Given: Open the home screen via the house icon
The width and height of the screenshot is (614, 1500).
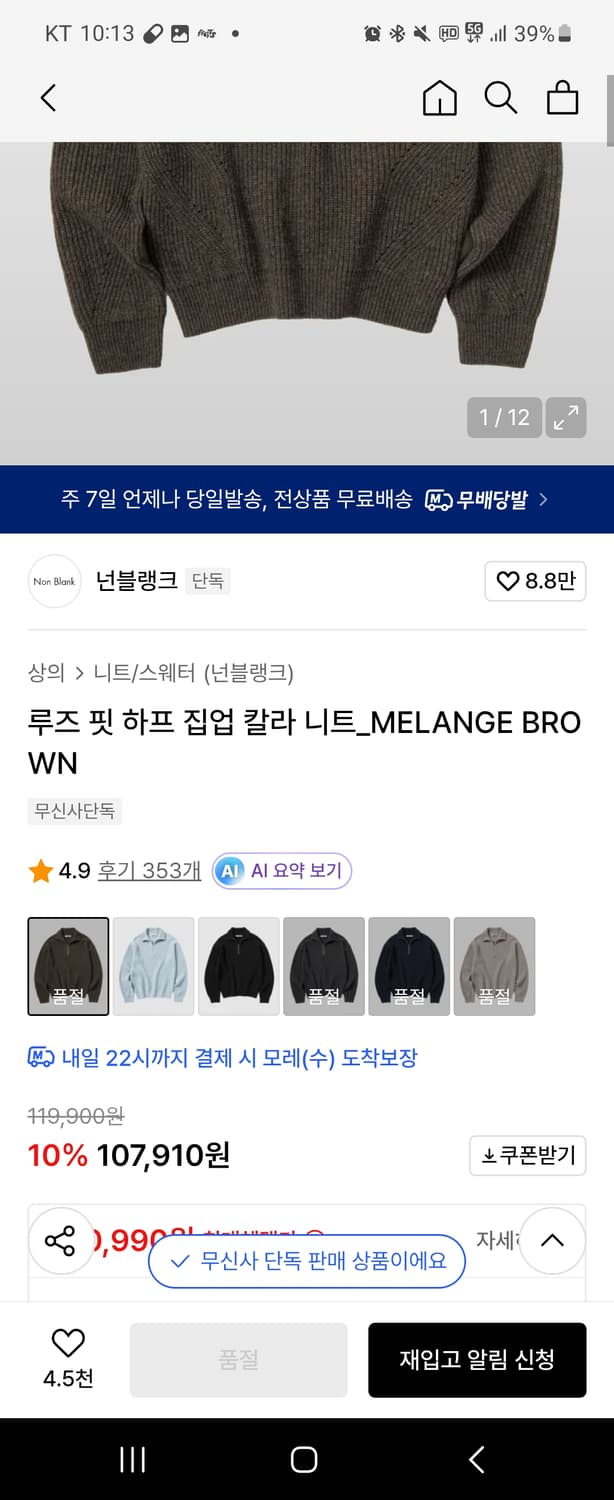Looking at the screenshot, I should [x=439, y=97].
